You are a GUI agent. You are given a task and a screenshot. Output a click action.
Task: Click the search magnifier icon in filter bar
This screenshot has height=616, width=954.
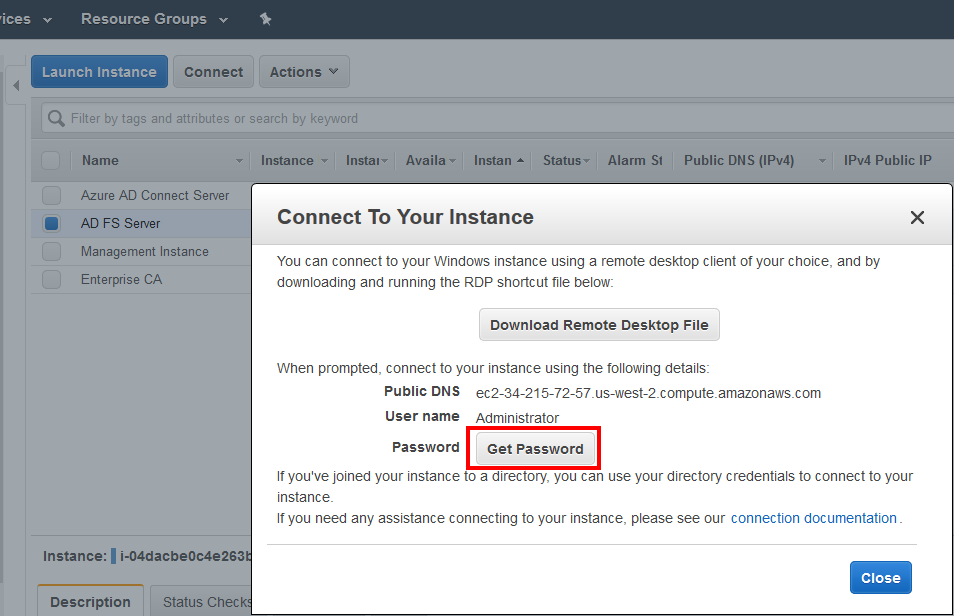coord(55,118)
